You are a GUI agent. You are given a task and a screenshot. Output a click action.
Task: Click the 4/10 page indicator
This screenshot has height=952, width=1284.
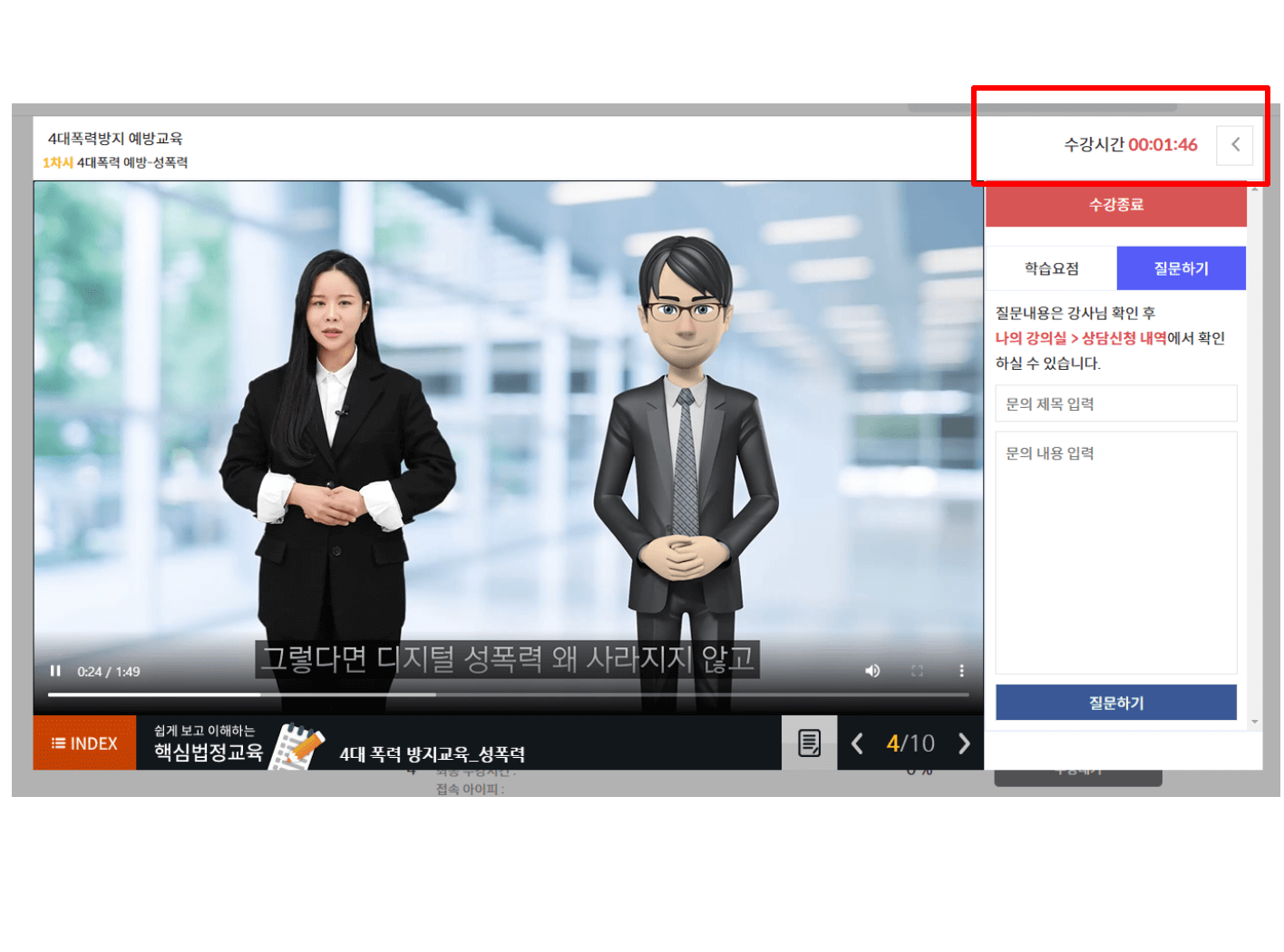909,743
